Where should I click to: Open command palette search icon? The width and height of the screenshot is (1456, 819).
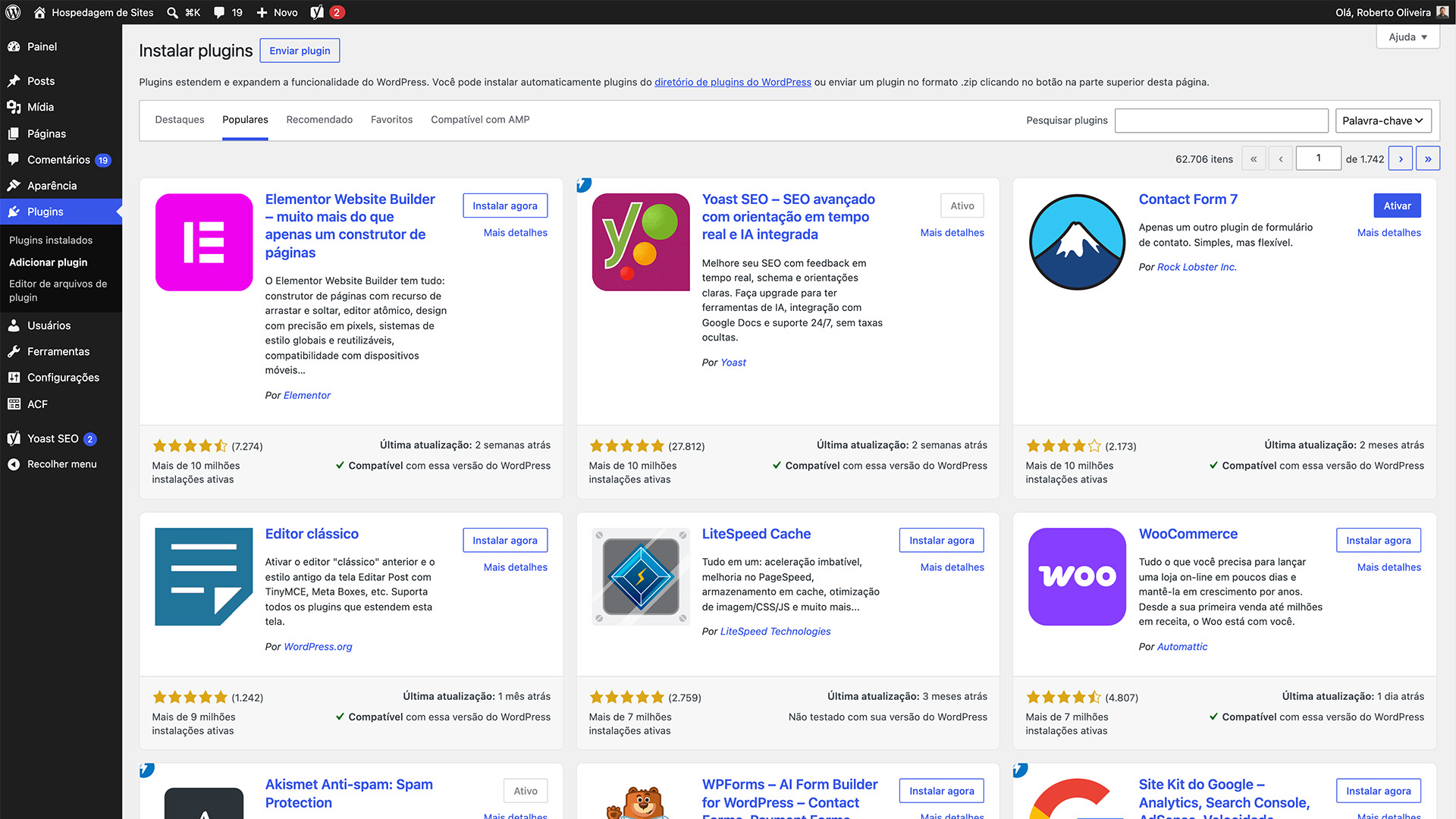tap(172, 12)
